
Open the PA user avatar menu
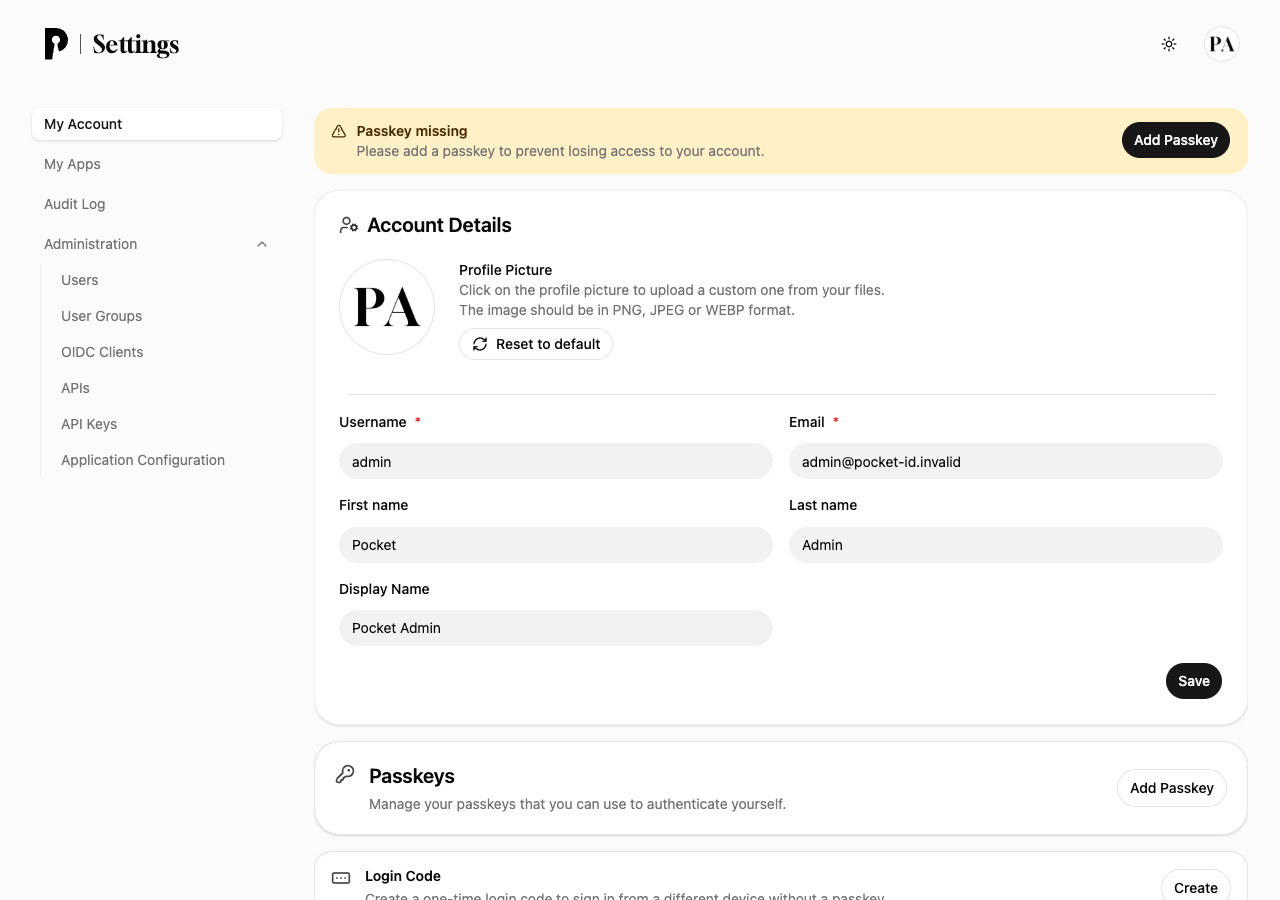pos(1222,44)
